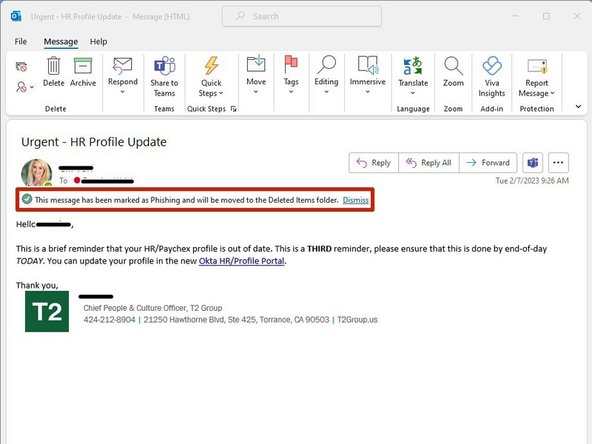Click the Reply All button
This screenshot has height=444, width=592.
(429, 163)
